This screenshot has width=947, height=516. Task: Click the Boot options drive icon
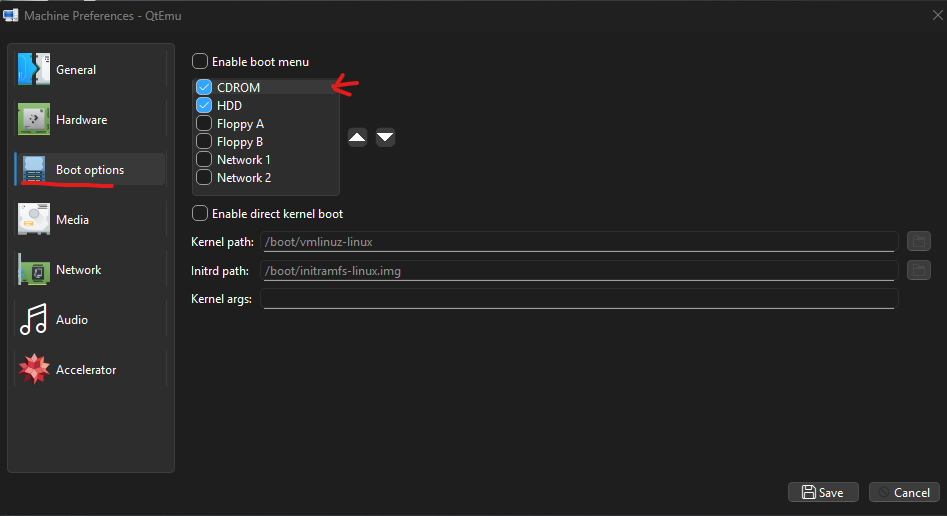(x=34, y=170)
